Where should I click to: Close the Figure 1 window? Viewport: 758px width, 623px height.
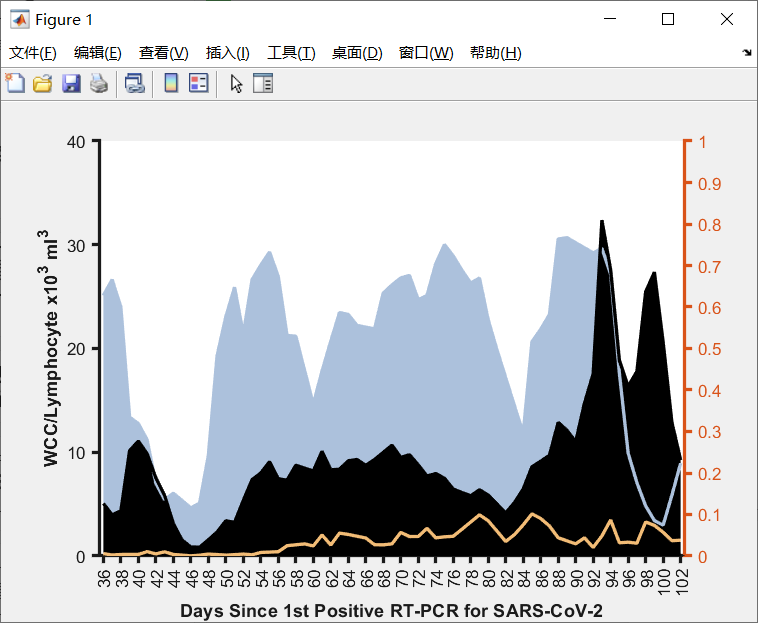point(727,19)
